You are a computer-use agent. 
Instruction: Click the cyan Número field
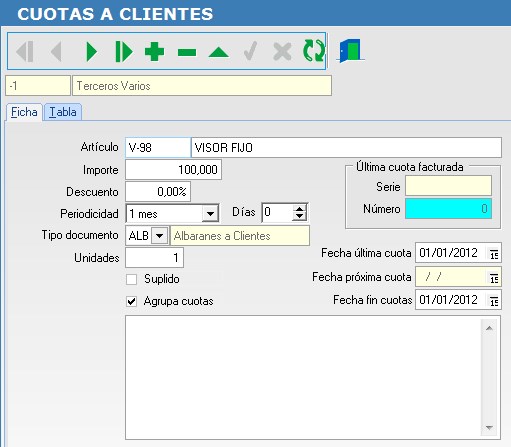tap(448, 209)
